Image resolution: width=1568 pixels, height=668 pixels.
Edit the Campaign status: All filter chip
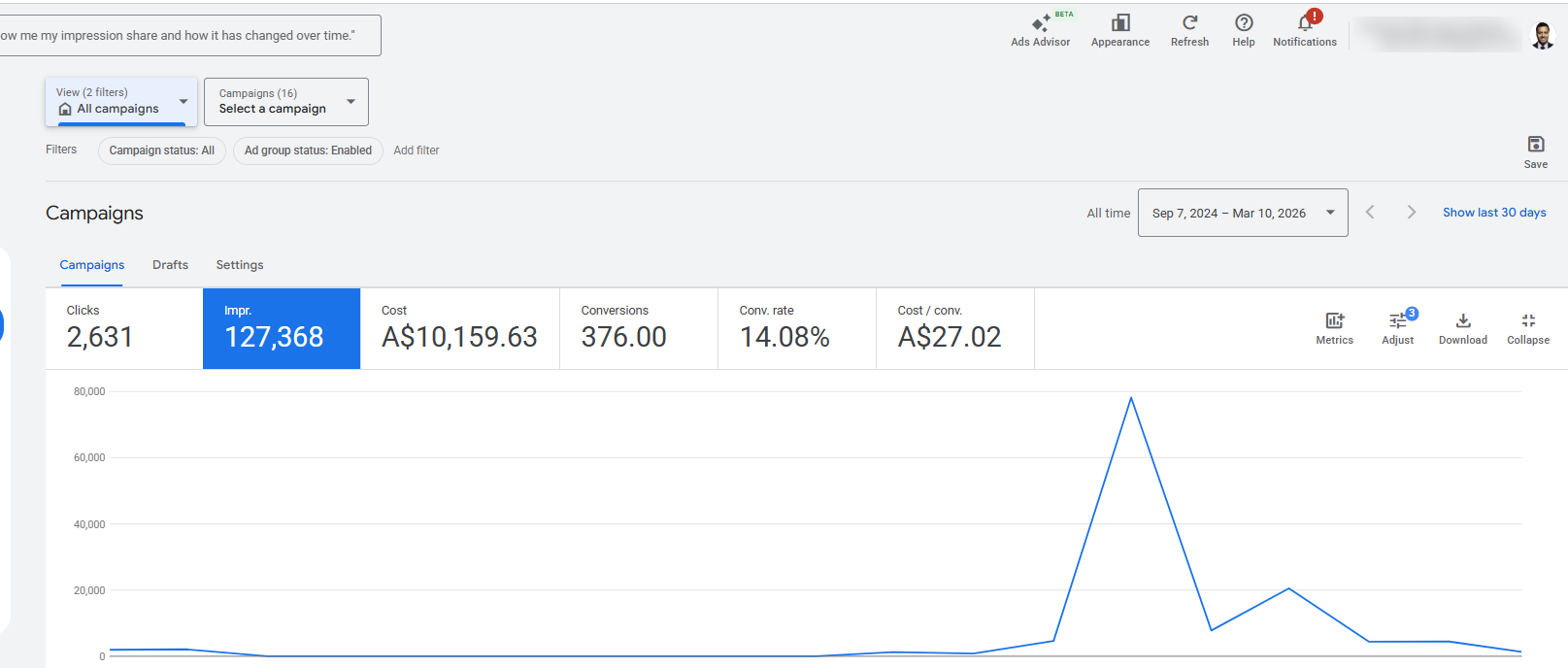[x=162, y=150]
